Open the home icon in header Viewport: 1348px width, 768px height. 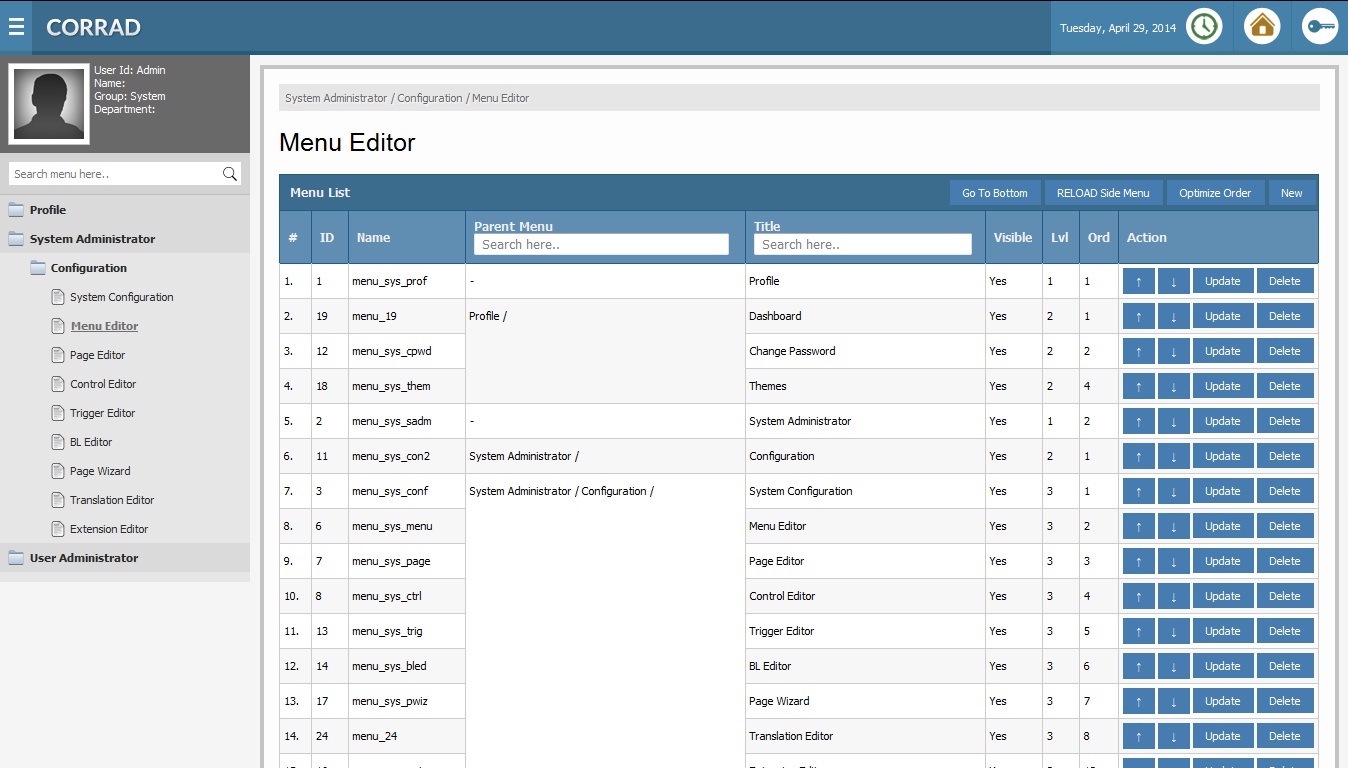coord(1262,27)
